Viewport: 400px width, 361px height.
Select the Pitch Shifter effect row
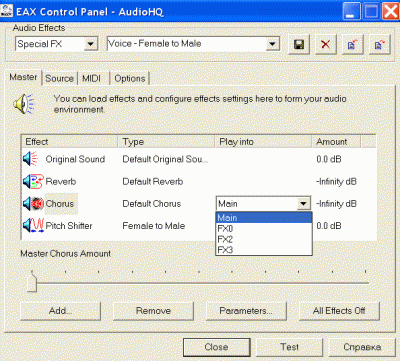pos(199,226)
